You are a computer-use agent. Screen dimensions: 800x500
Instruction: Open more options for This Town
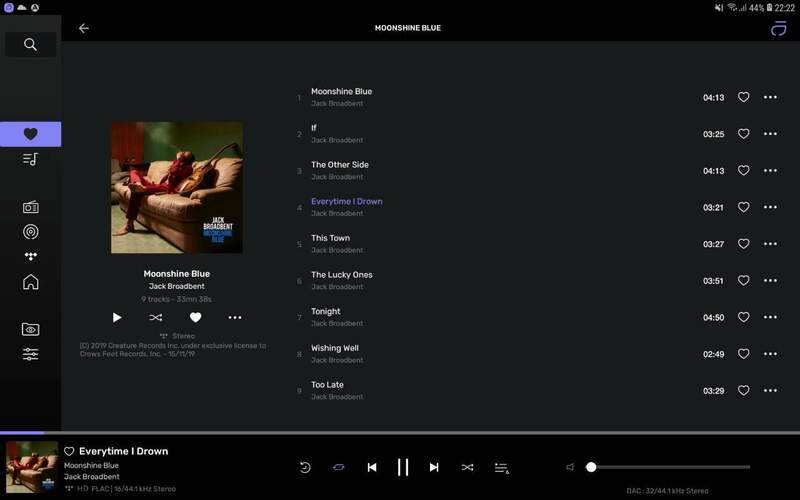click(x=770, y=244)
